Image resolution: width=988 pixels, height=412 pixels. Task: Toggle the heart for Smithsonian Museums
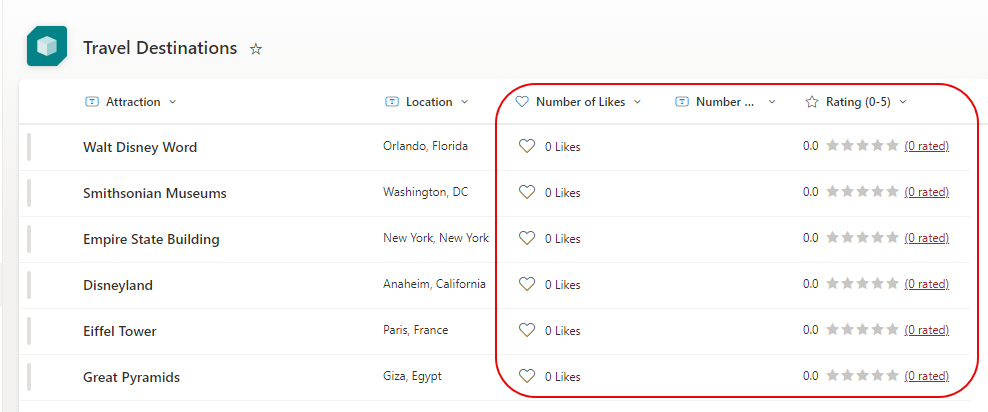coord(527,192)
